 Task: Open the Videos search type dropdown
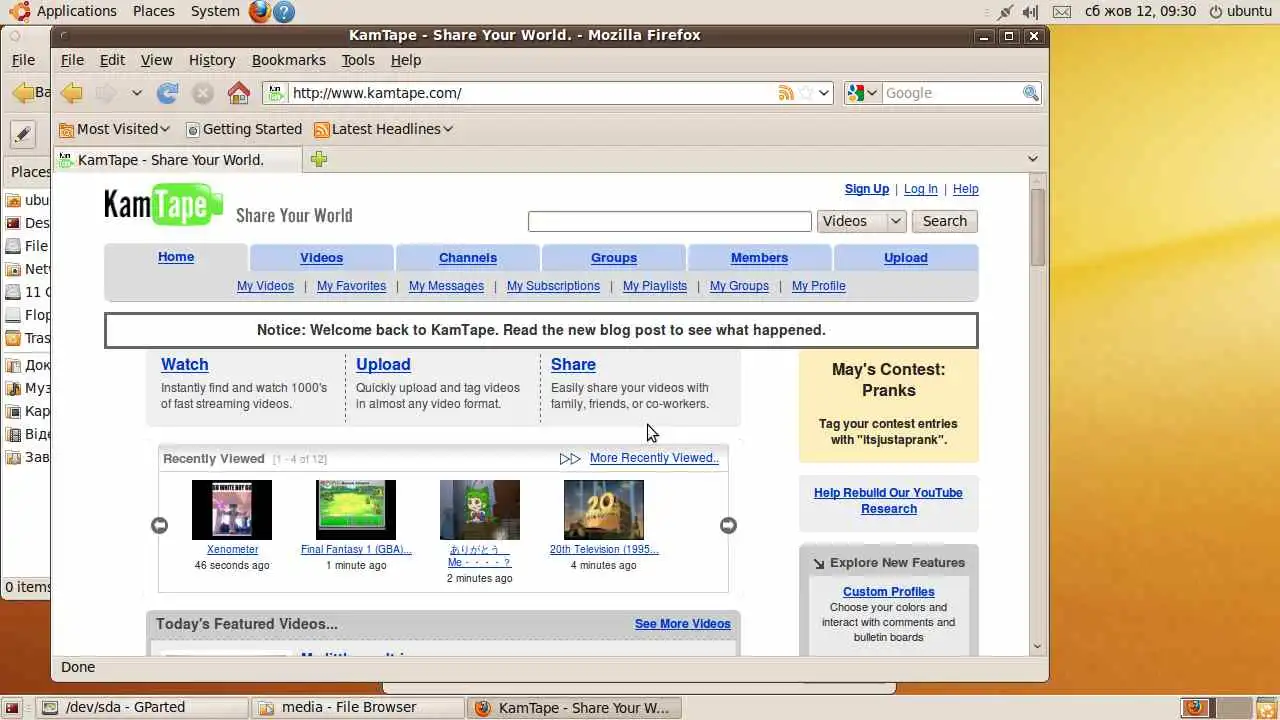tap(861, 221)
